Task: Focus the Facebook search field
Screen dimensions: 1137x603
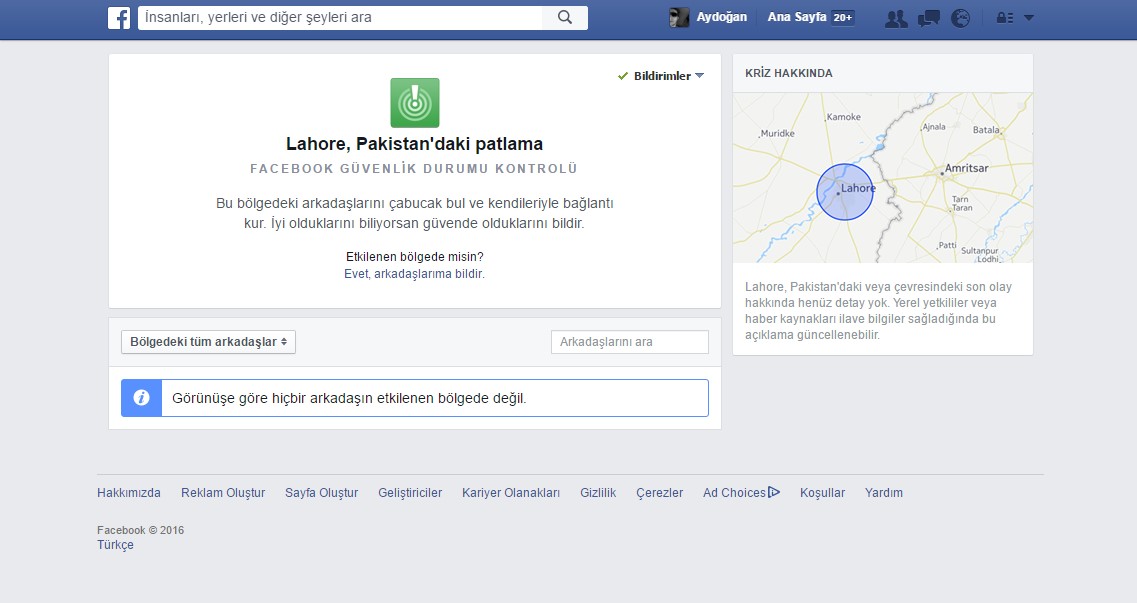Action: coord(340,17)
